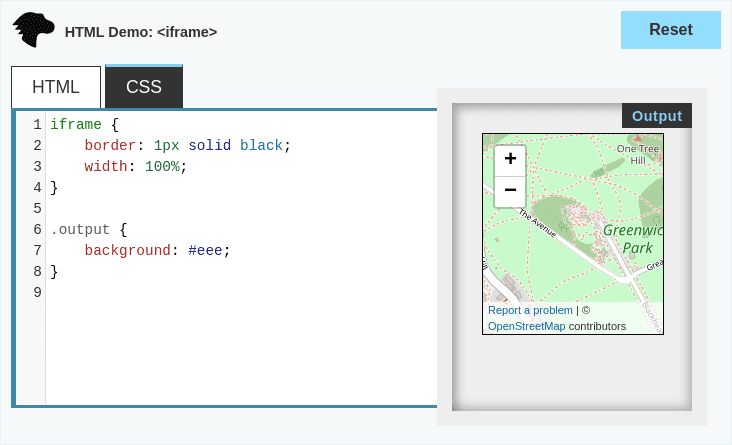Click the 'width: 100%;' code line
This screenshot has width=732, height=445.
(x=135, y=167)
